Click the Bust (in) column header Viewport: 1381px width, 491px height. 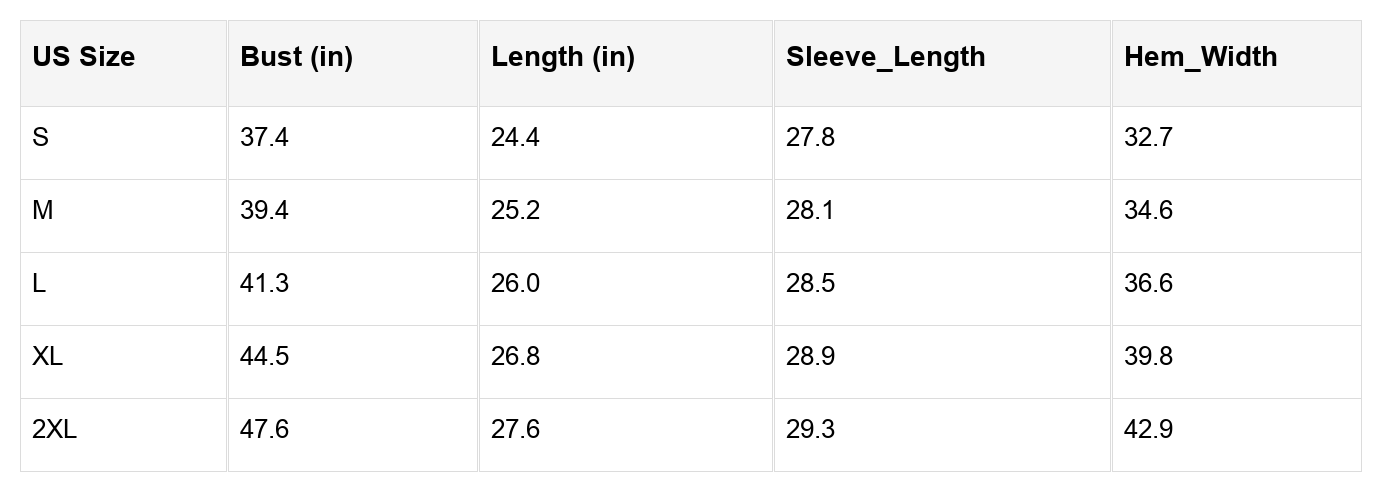click(x=297, y=57)
